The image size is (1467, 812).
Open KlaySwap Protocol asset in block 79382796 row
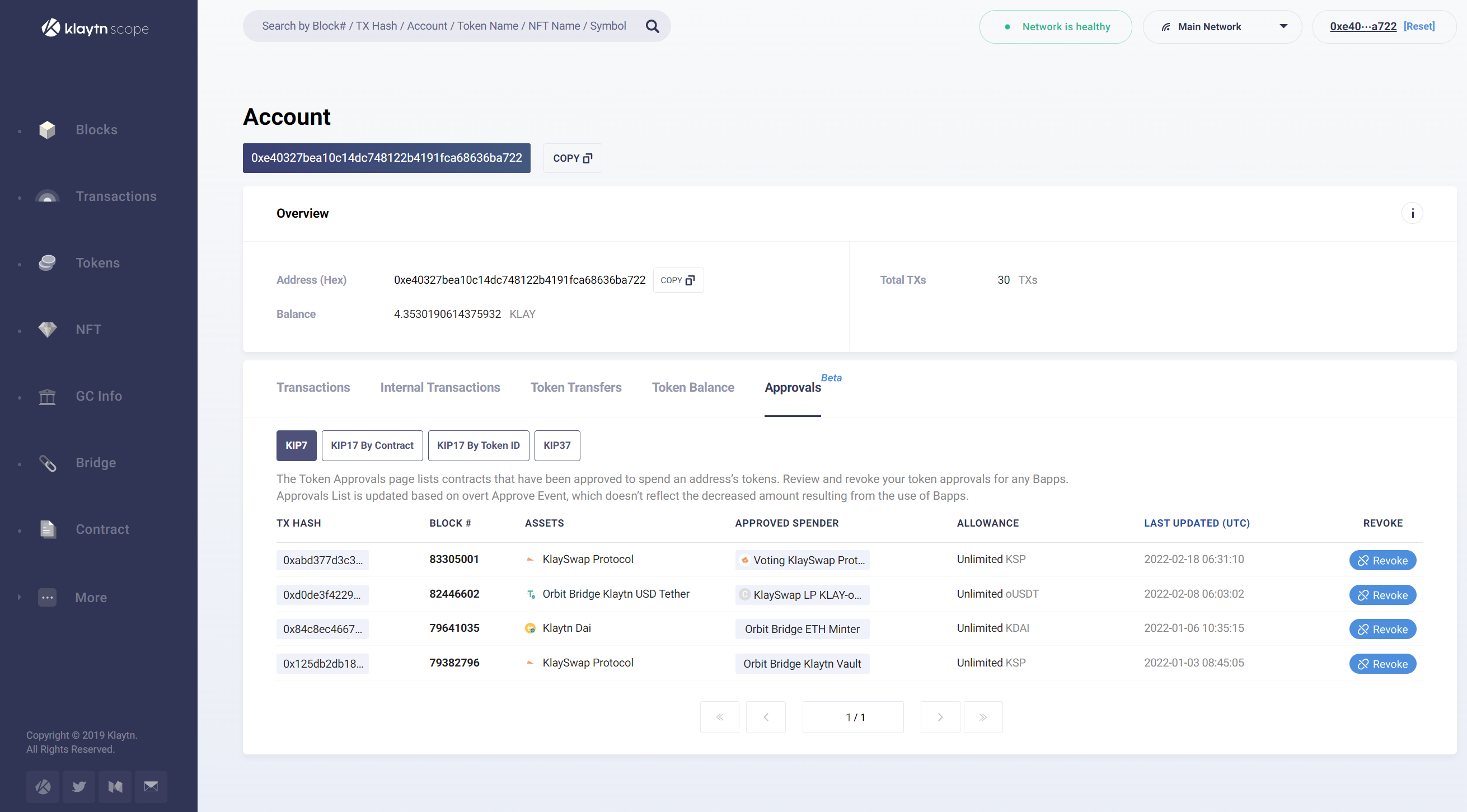(x=588, y=663)
